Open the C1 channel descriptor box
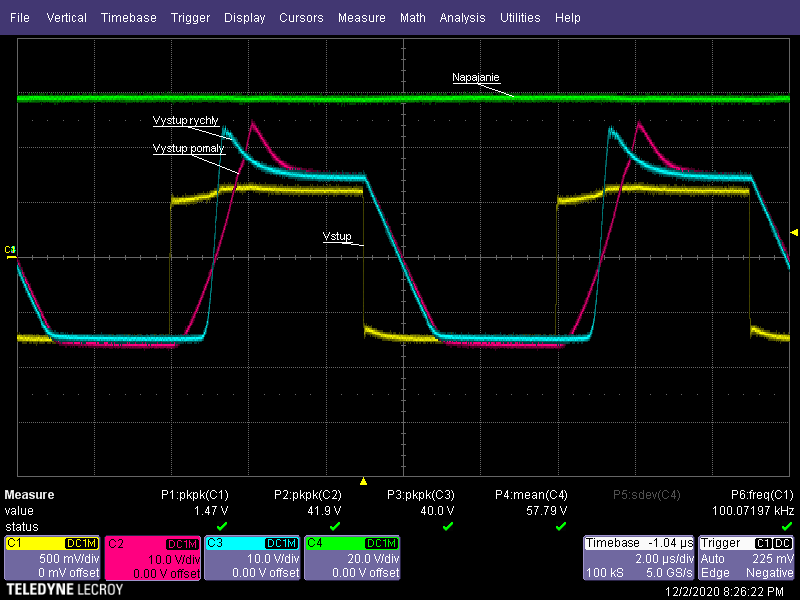800x600 pixels. pos(52,558)
